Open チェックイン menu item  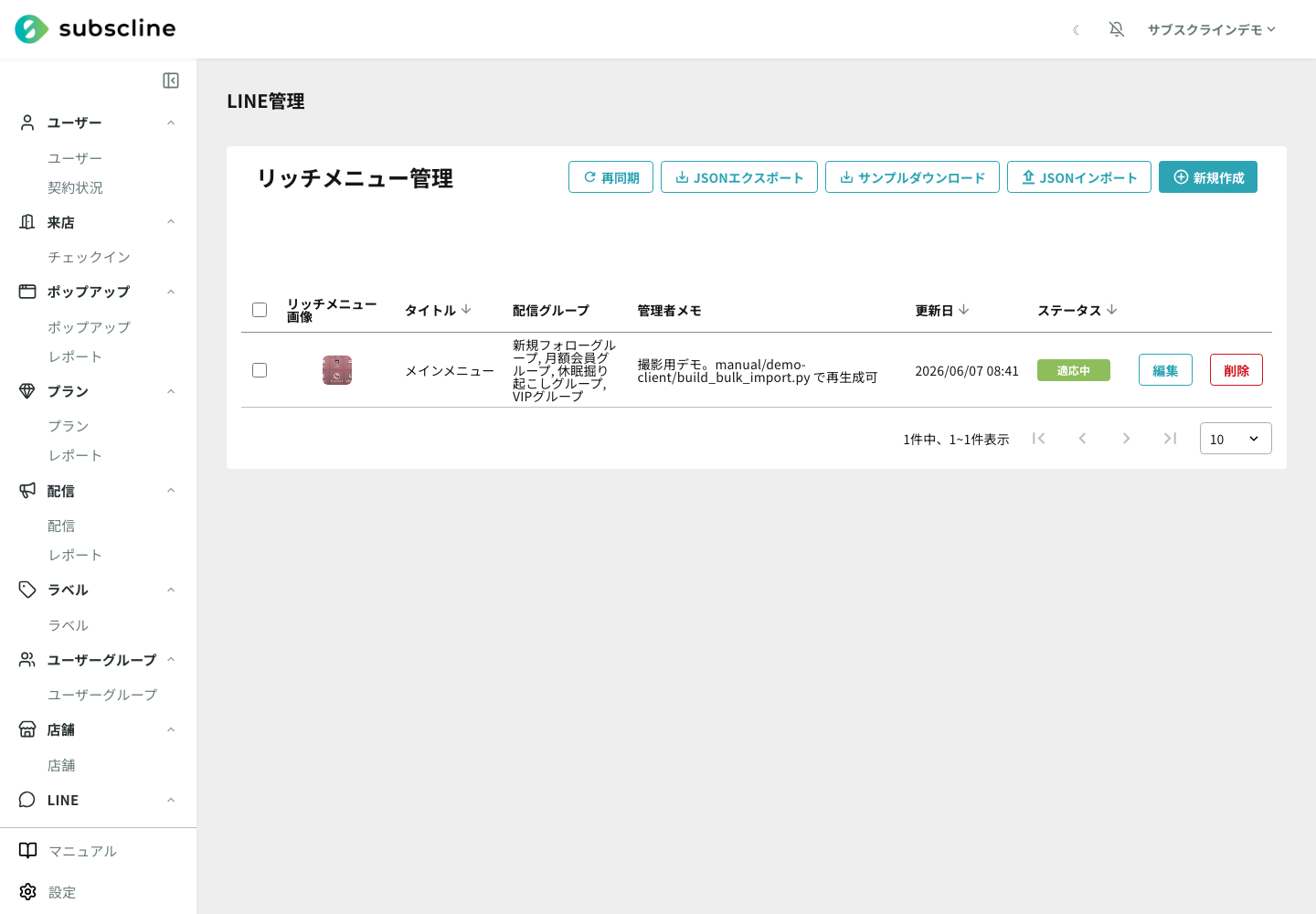pos(89,257)
